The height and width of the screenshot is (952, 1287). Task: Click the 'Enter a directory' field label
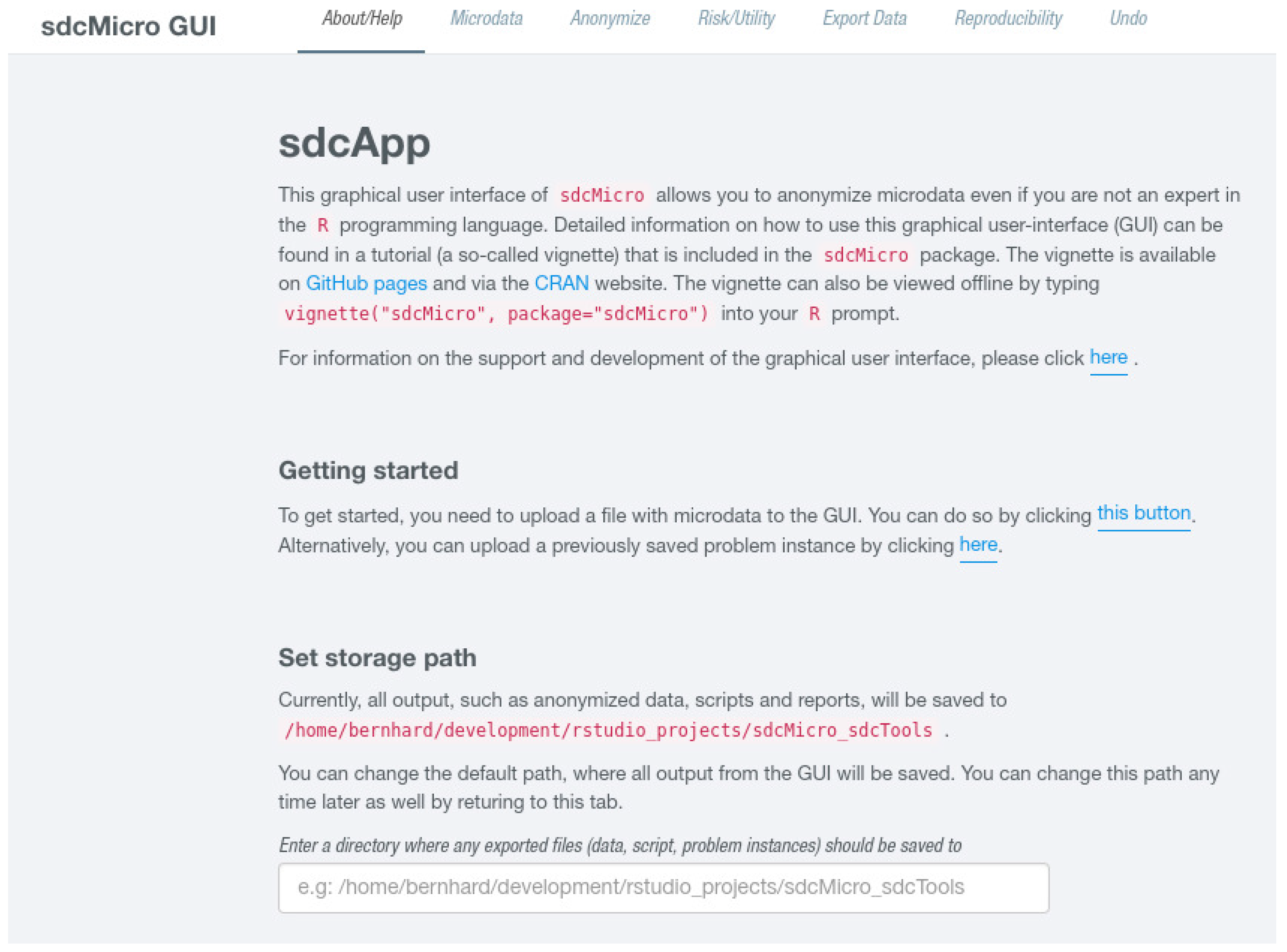619,845
